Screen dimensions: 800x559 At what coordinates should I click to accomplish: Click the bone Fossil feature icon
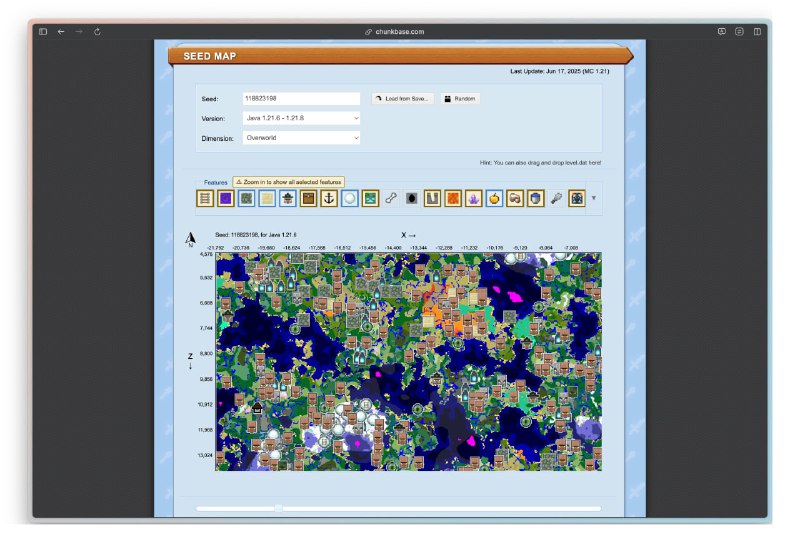click(391, 199)
